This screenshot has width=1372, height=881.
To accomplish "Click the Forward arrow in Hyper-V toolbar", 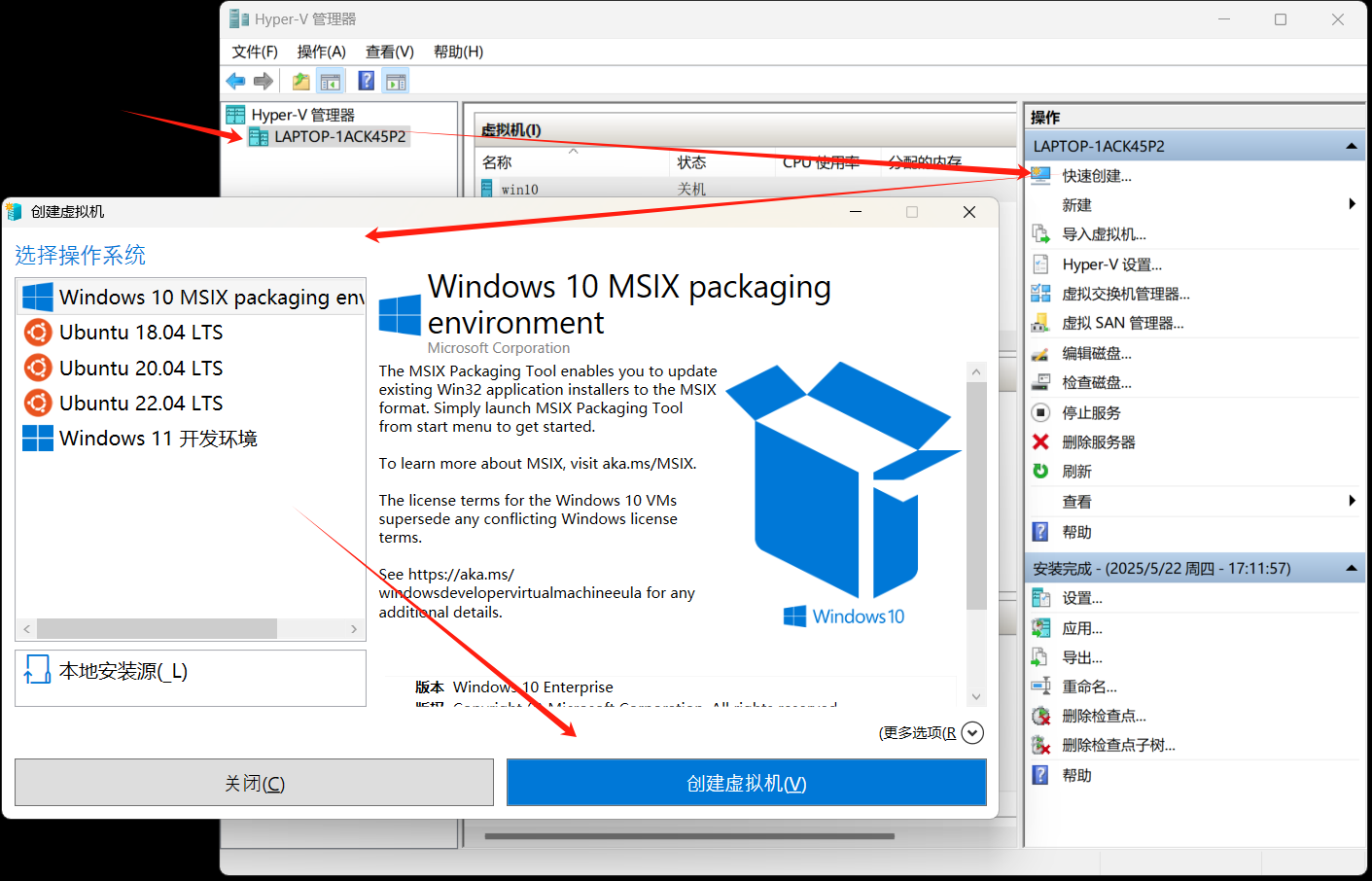I will (x=263, y=81).
